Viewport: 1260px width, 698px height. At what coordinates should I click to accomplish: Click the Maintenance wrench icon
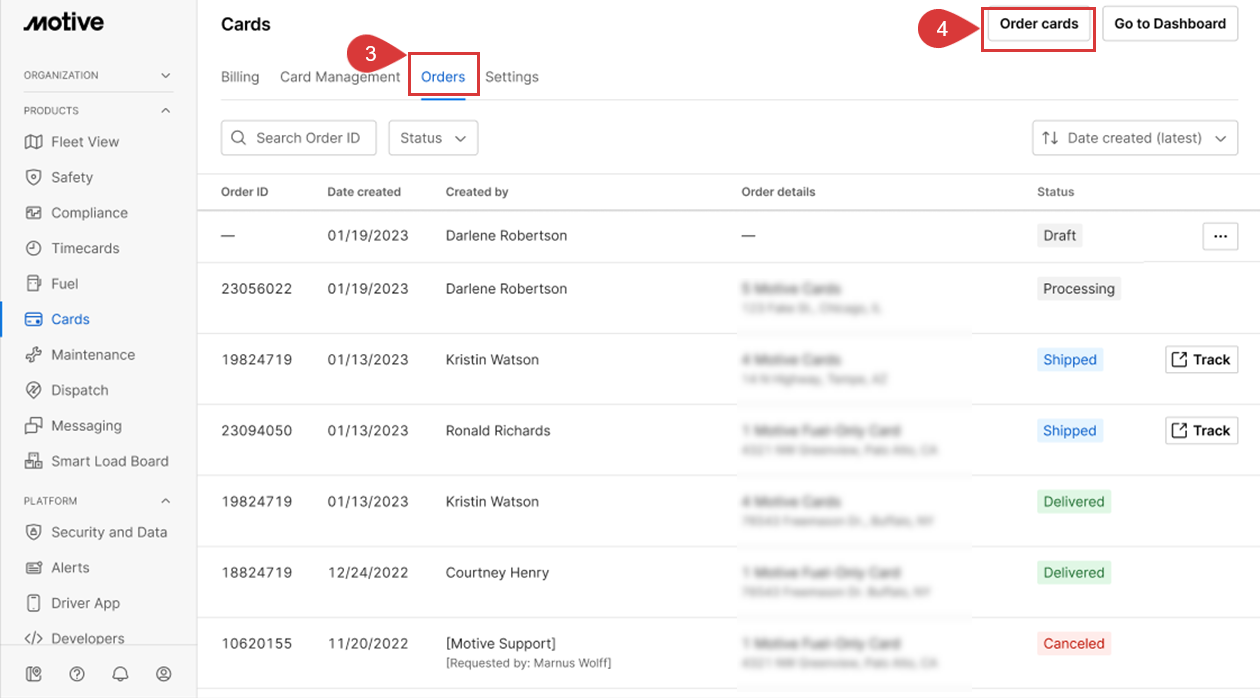pyautogui.click(x=33, y=355)
